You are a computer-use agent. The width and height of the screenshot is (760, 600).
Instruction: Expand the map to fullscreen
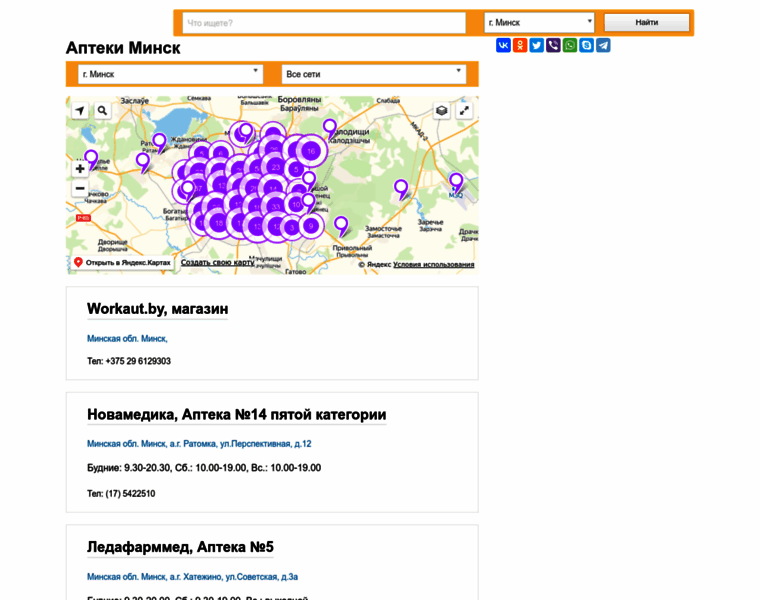(x=464, y=111)
